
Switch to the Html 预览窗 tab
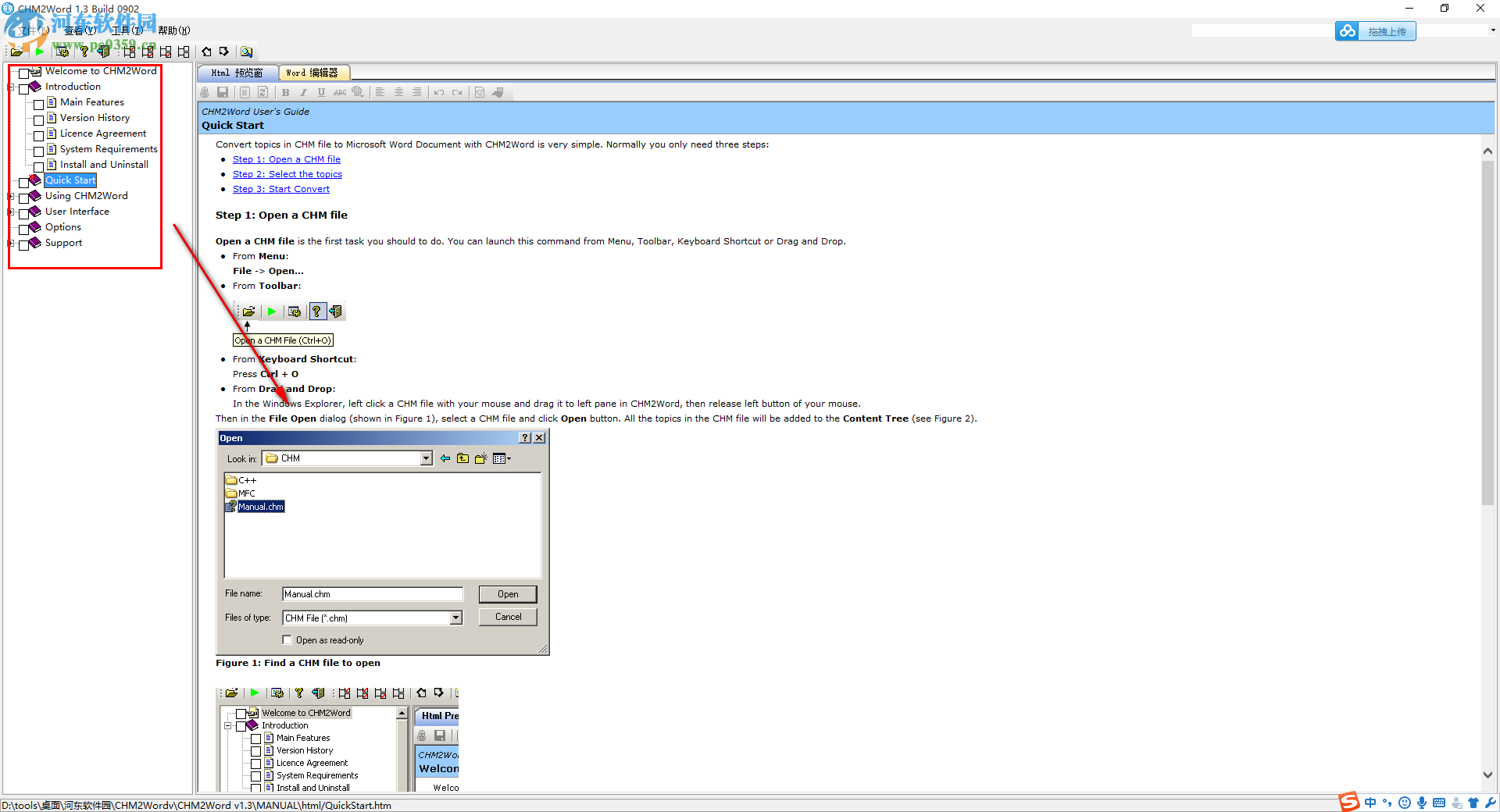(237, 73)
